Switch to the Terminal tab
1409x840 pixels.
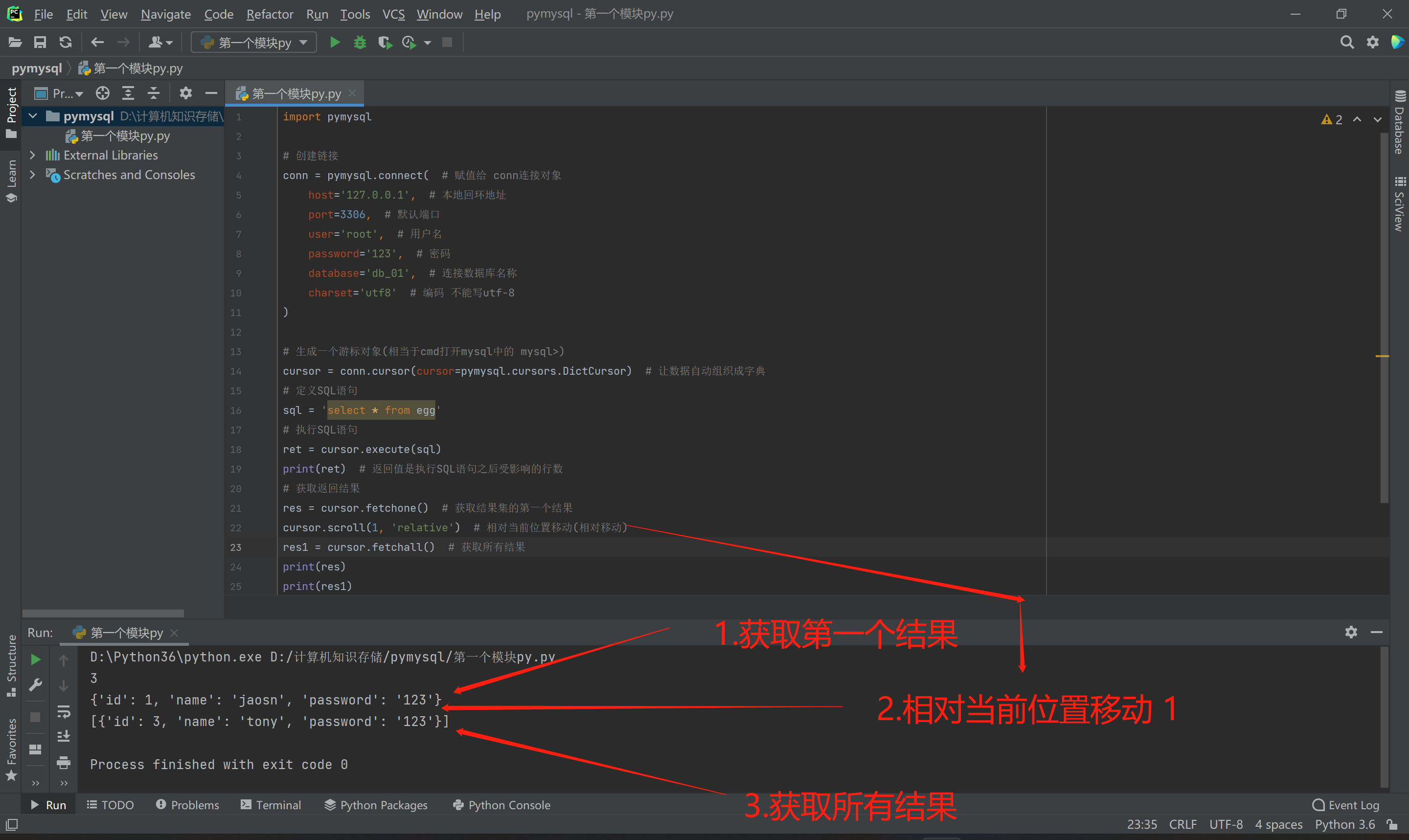pyautogui.click(x=271, y=805)
